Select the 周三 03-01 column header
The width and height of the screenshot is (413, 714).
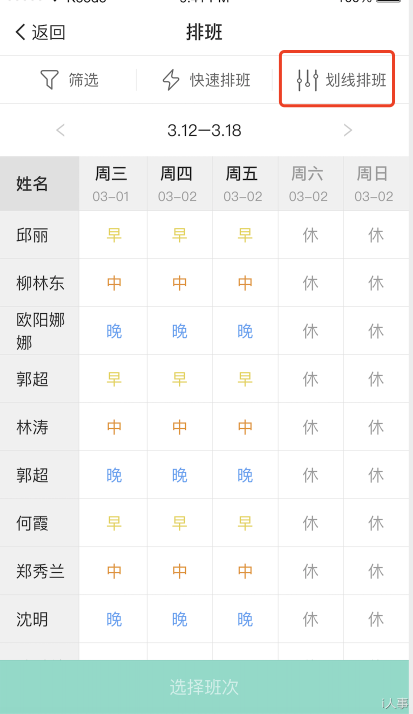pyautogui.click(x=113, y=184)
